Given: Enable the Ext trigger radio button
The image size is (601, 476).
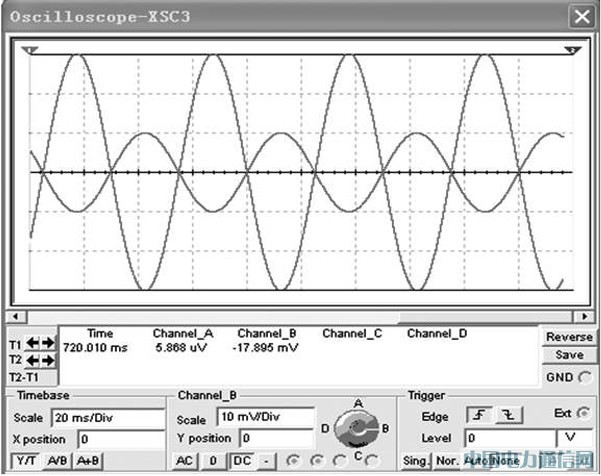Looking at the screenshot, I should click(585, 413).
